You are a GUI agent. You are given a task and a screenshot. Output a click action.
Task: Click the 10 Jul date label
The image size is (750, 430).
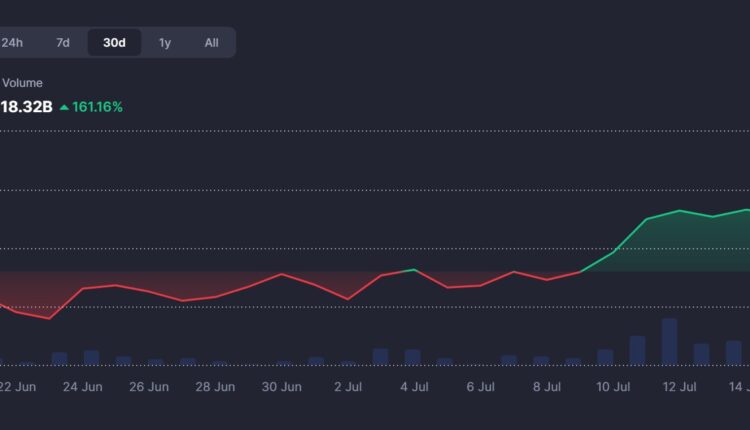(x=613, y=386)
